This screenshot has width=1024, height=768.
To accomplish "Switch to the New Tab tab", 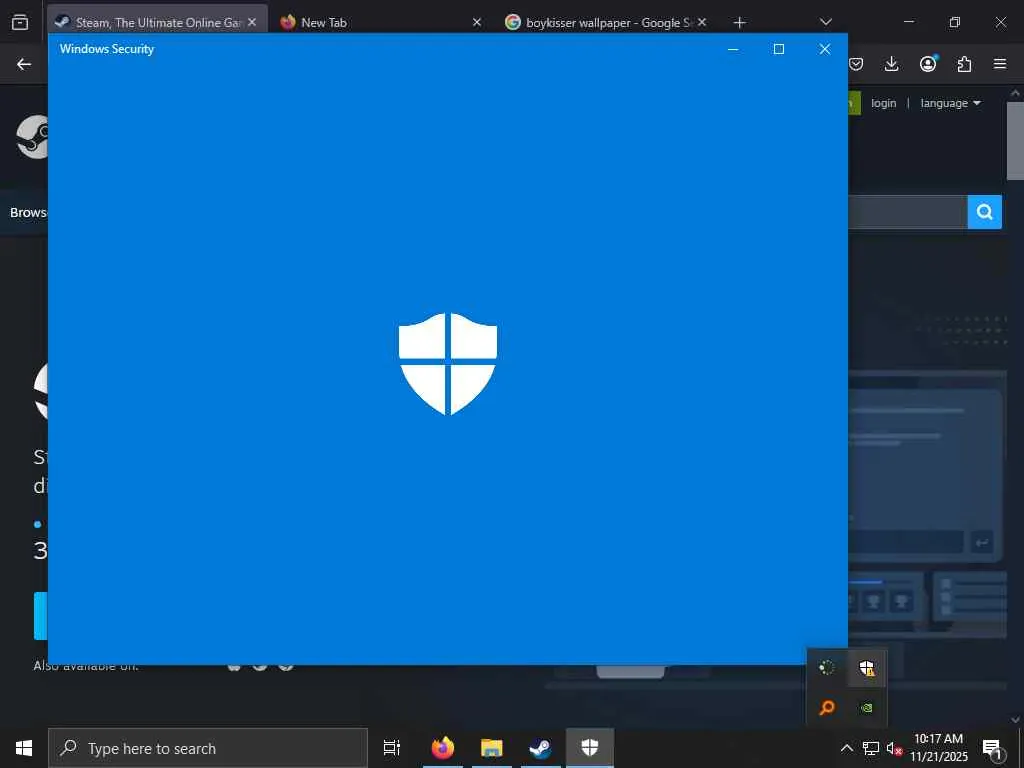I will pos(380,22).
